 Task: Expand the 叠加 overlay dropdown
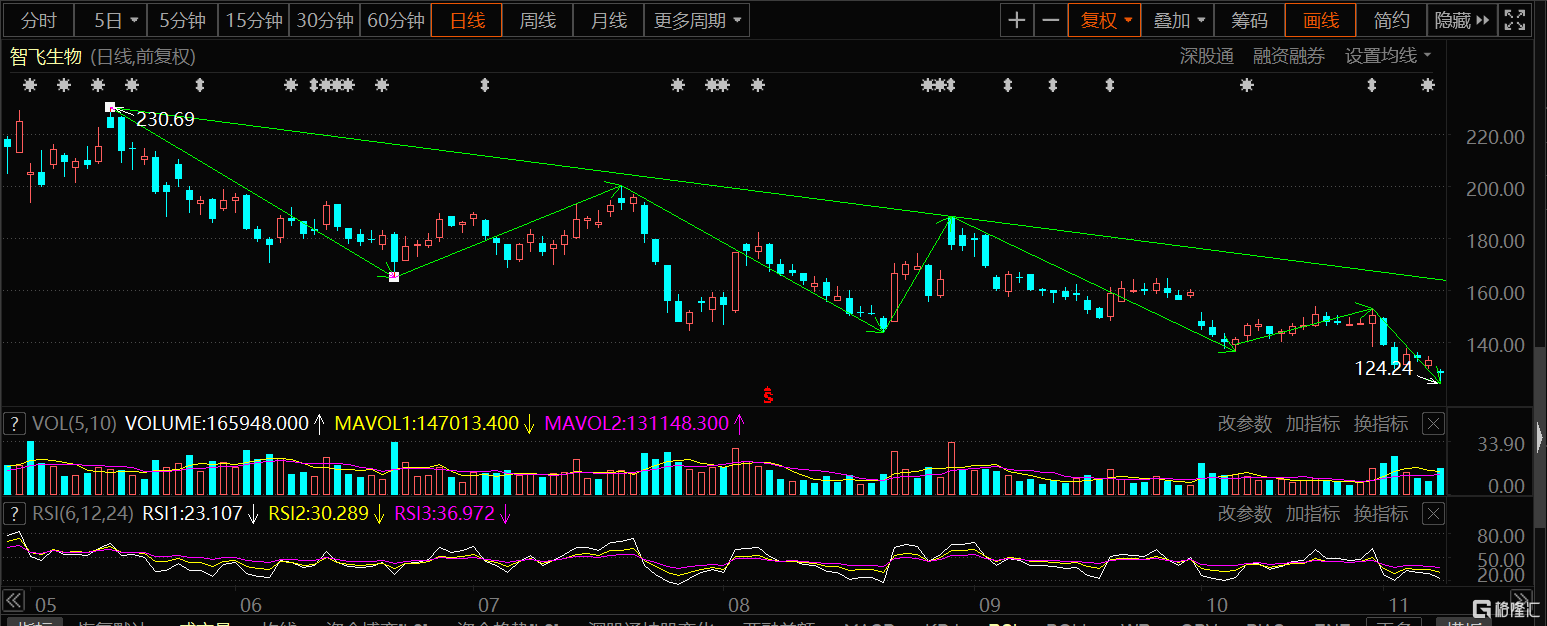click(1179, 20)
